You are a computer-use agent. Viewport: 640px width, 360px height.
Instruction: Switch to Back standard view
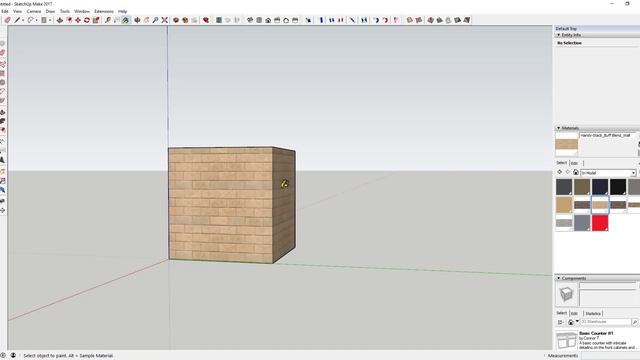286,20
